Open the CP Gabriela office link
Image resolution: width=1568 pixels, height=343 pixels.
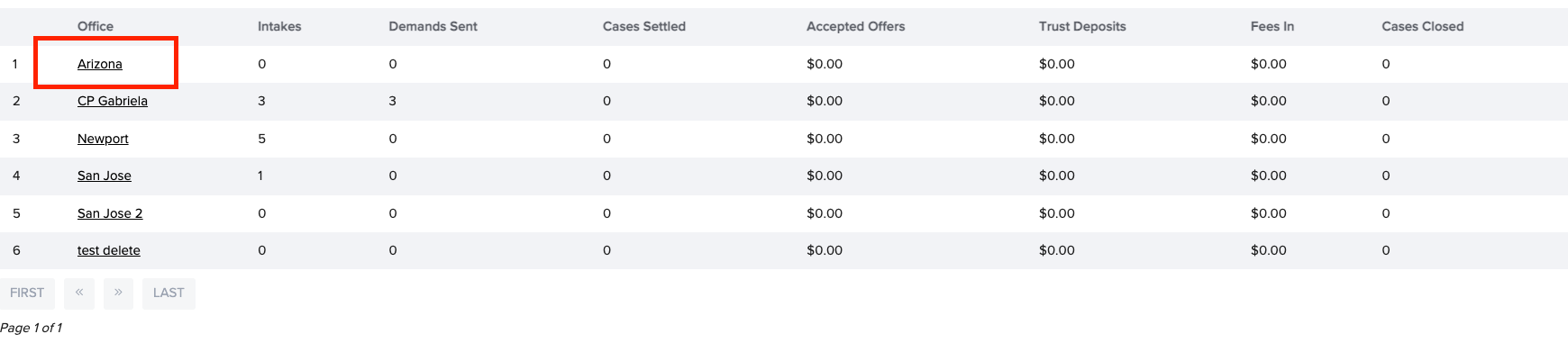click(113, 101)
